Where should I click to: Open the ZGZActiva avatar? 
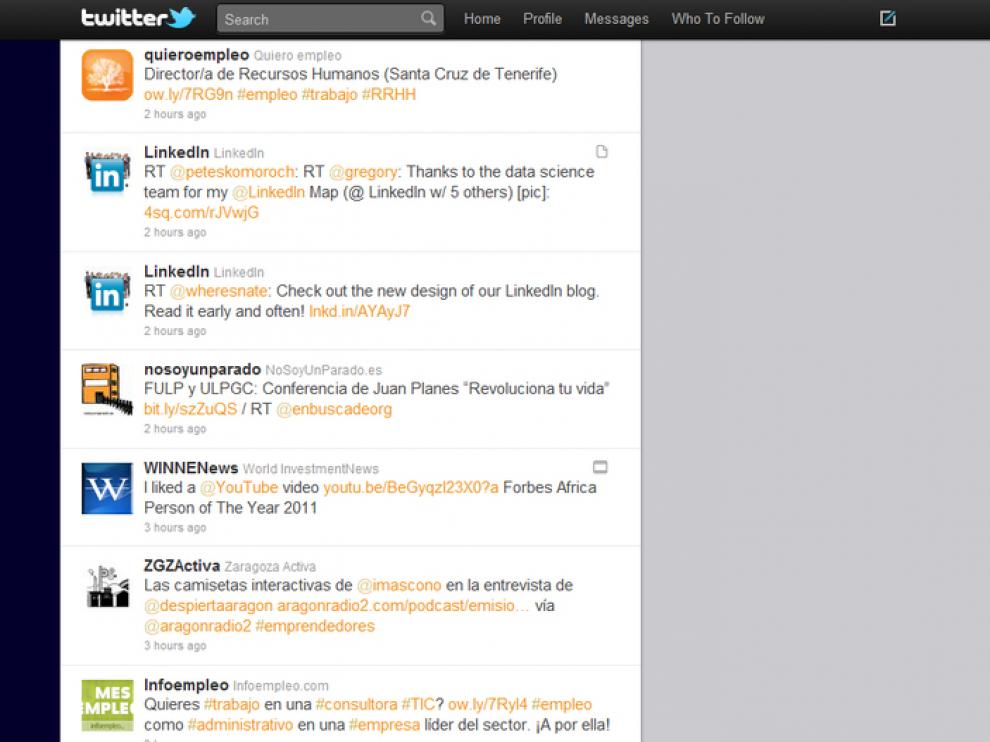[x=107, y=587]
